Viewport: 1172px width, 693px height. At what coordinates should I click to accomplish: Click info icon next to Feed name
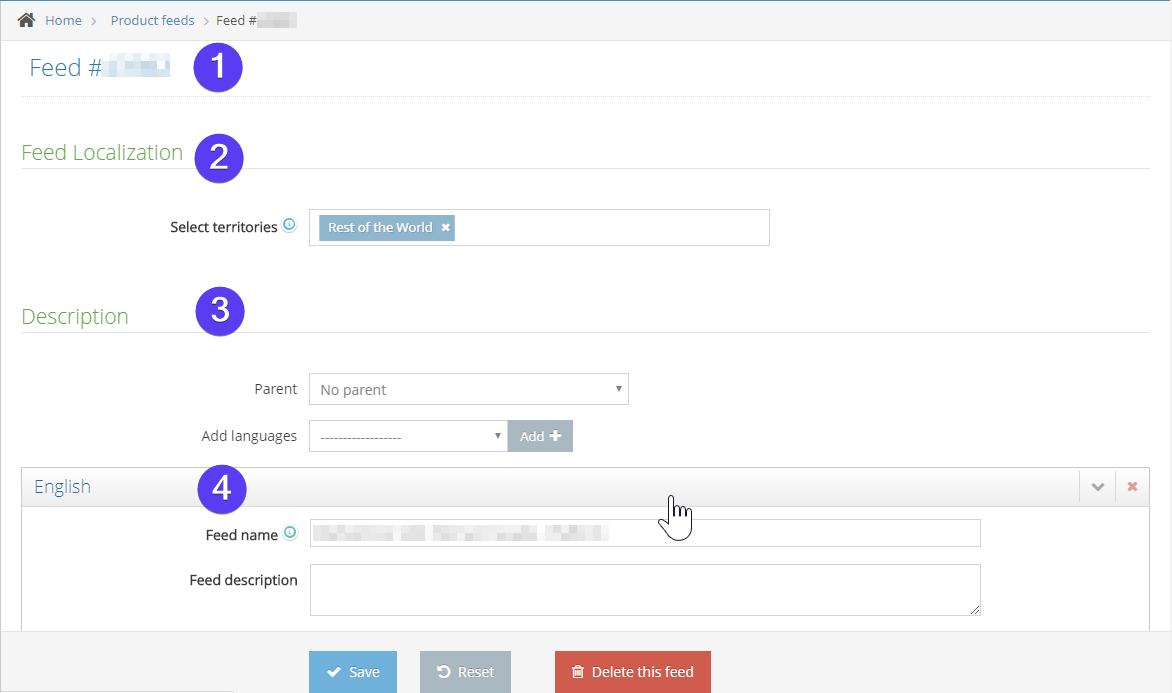[x=290, y=534]
